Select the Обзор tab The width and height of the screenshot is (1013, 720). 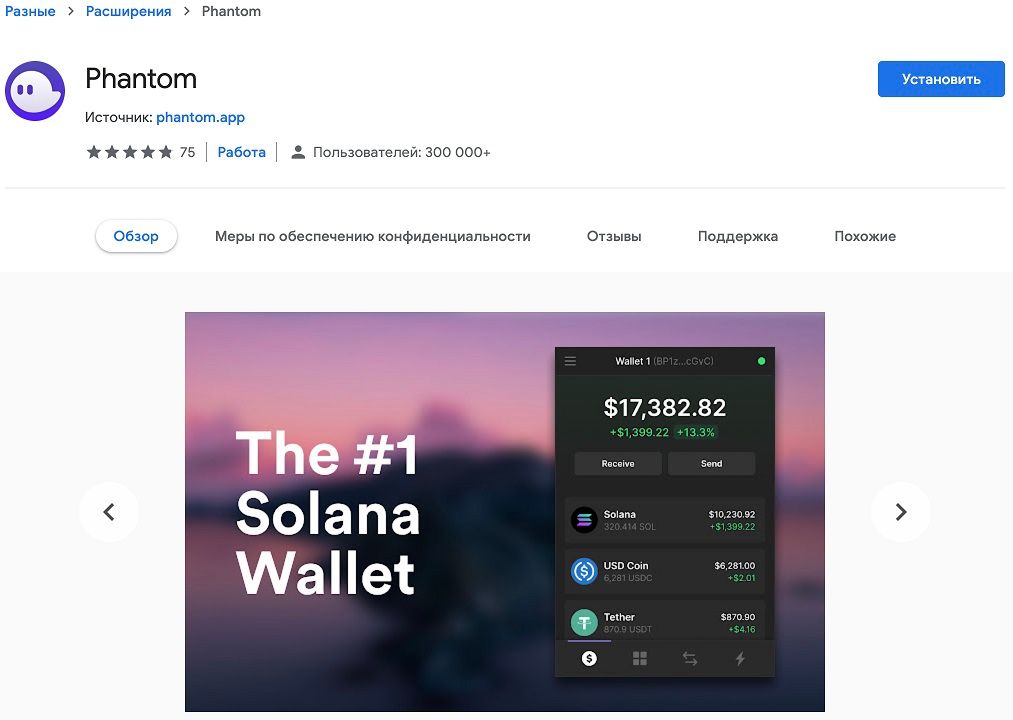[136, 236]
